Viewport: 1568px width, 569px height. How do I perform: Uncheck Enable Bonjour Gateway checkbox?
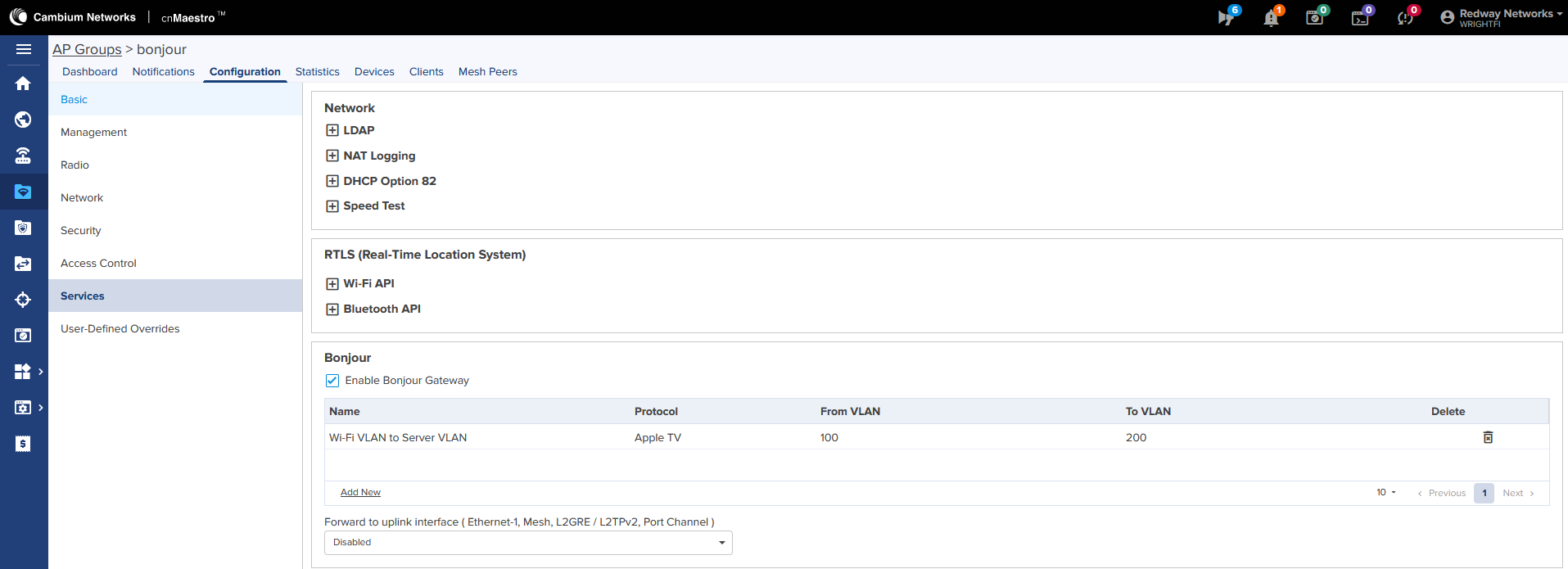click(332, 381)
